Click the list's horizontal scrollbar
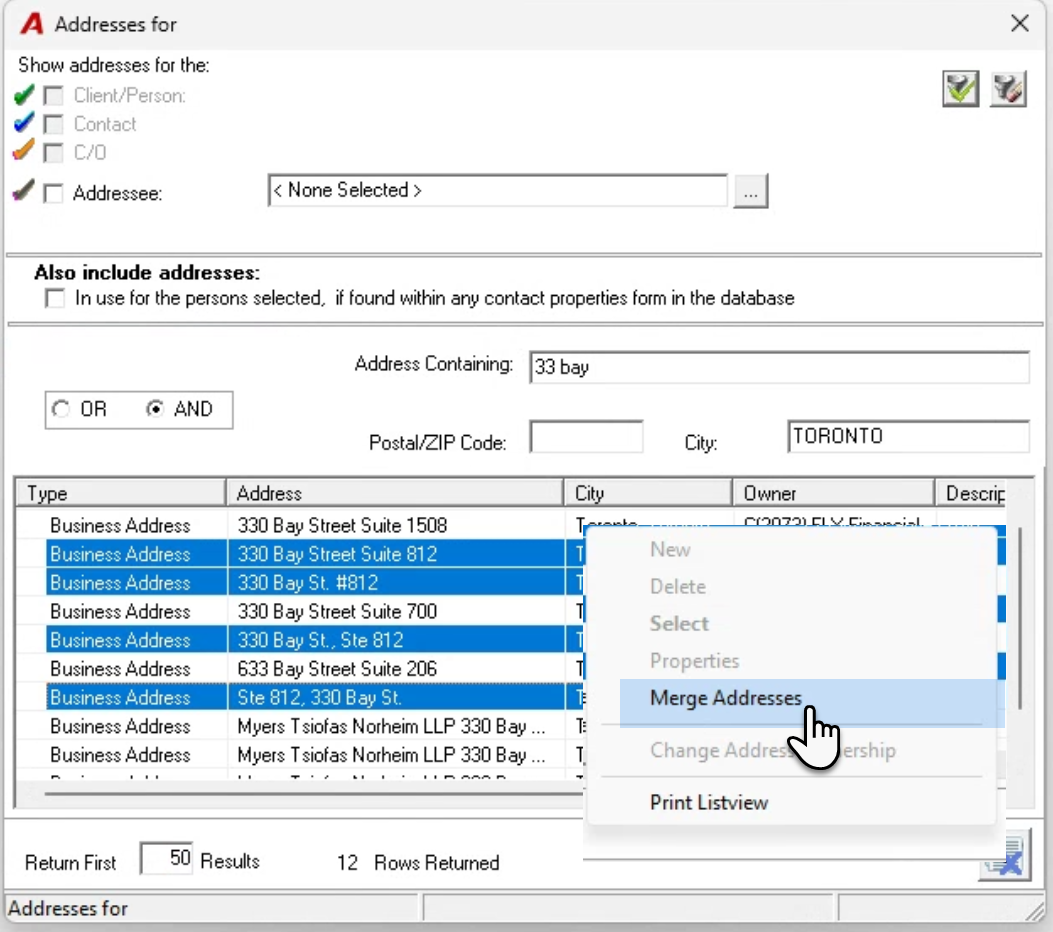This screenshot has width=1053, height=932. [313, 794]
